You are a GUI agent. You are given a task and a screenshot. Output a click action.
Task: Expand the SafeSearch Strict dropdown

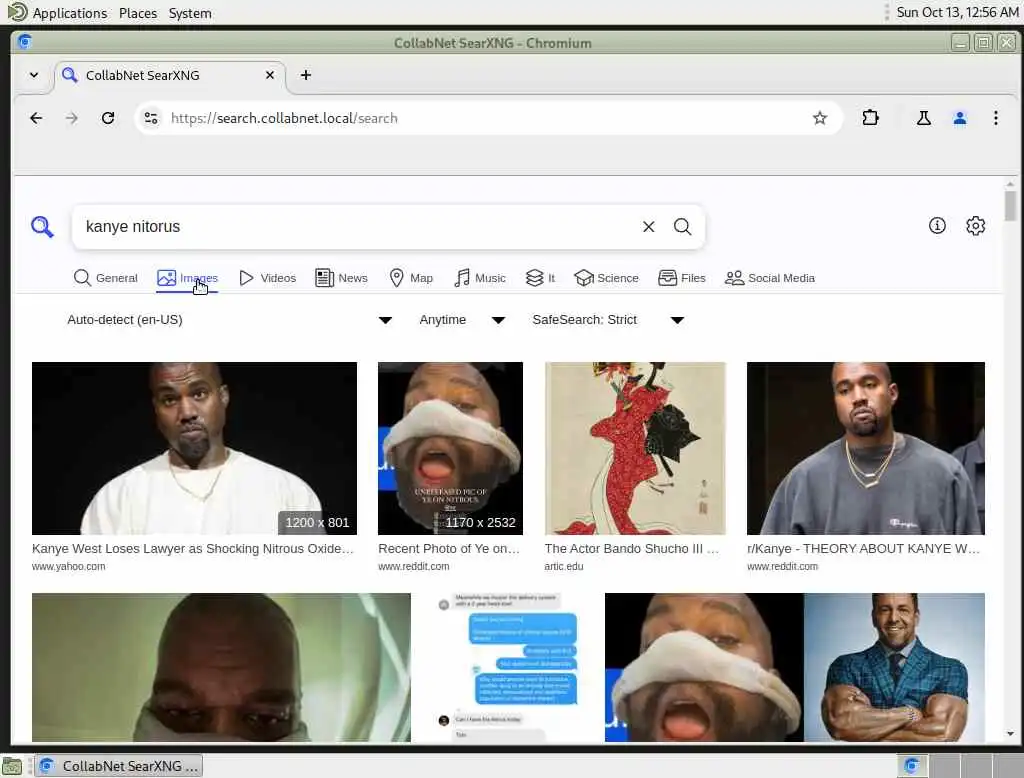pos(608,320)
